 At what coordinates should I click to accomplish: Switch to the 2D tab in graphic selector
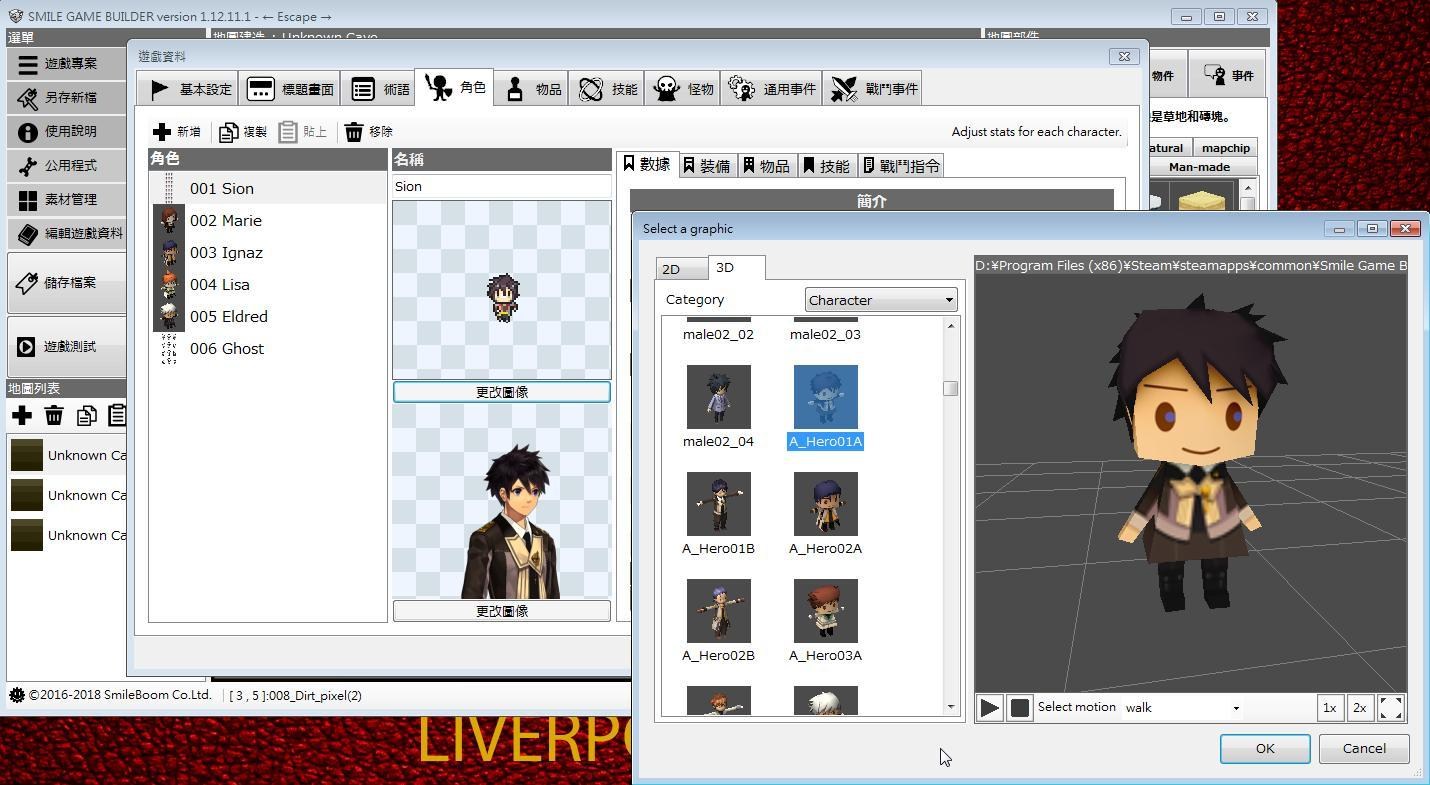click(x=681, y=268)
